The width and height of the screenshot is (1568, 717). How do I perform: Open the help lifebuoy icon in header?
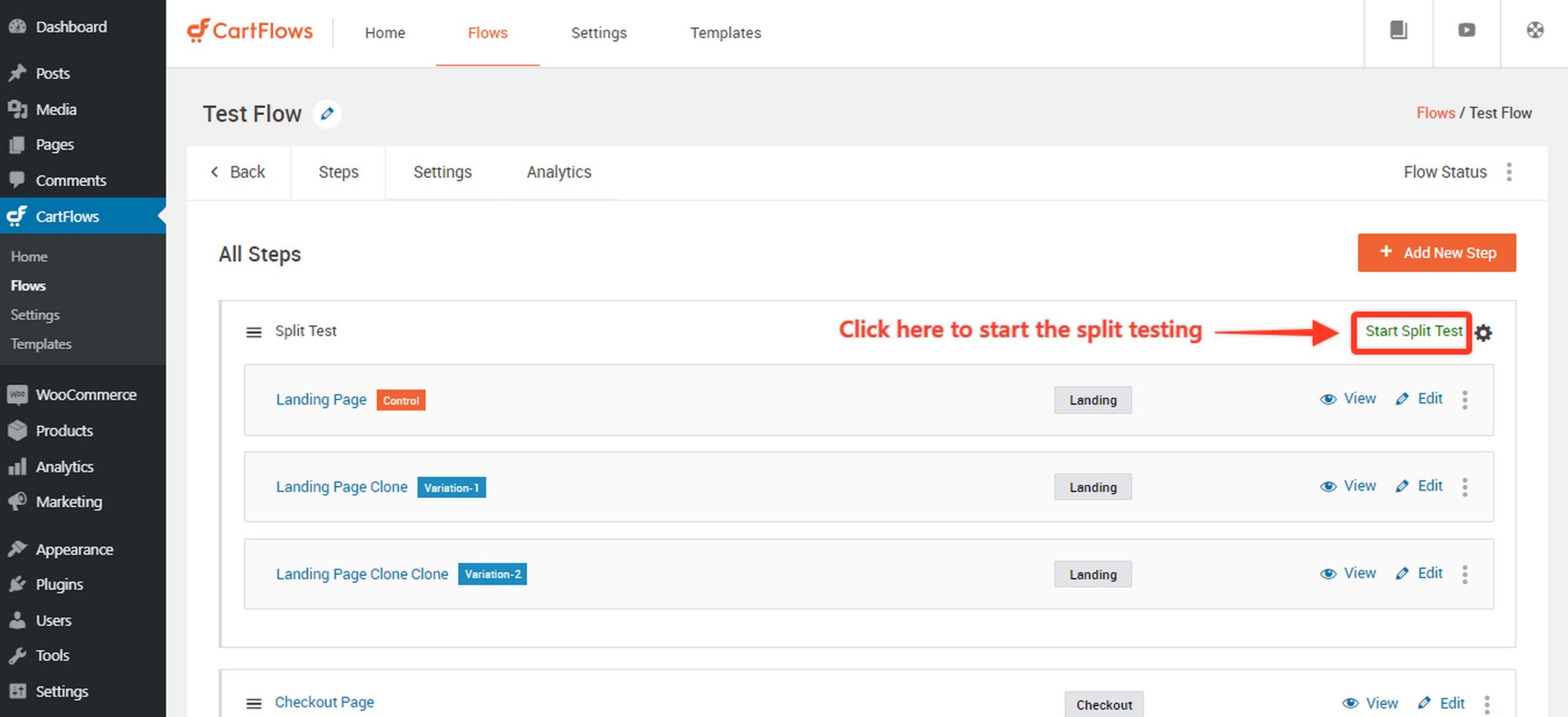(x=1535, y=30)
